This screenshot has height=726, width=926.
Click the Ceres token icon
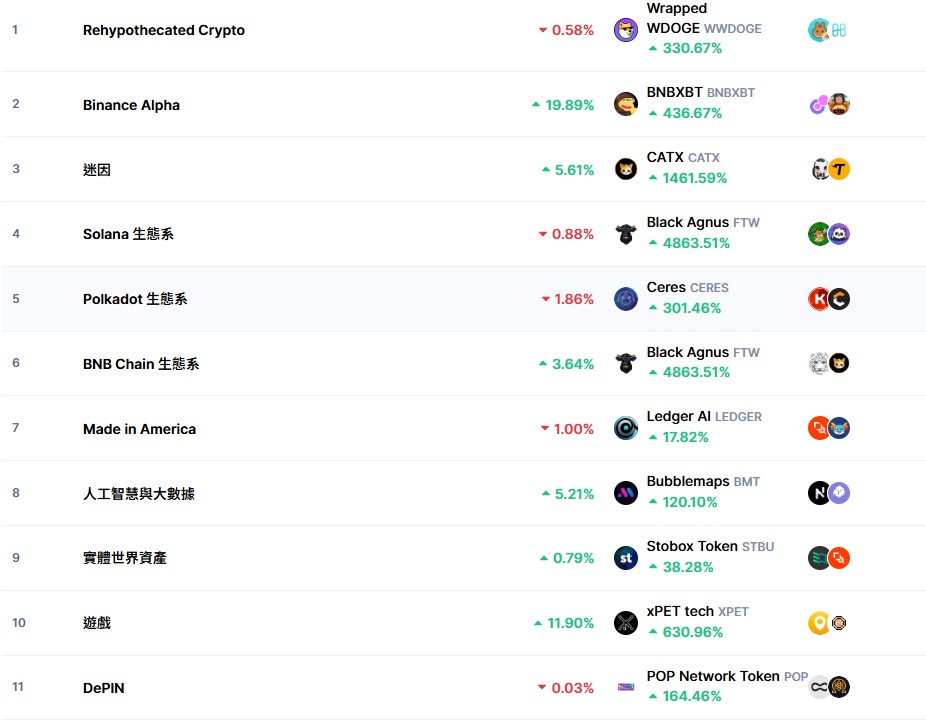tap(625, 299)
